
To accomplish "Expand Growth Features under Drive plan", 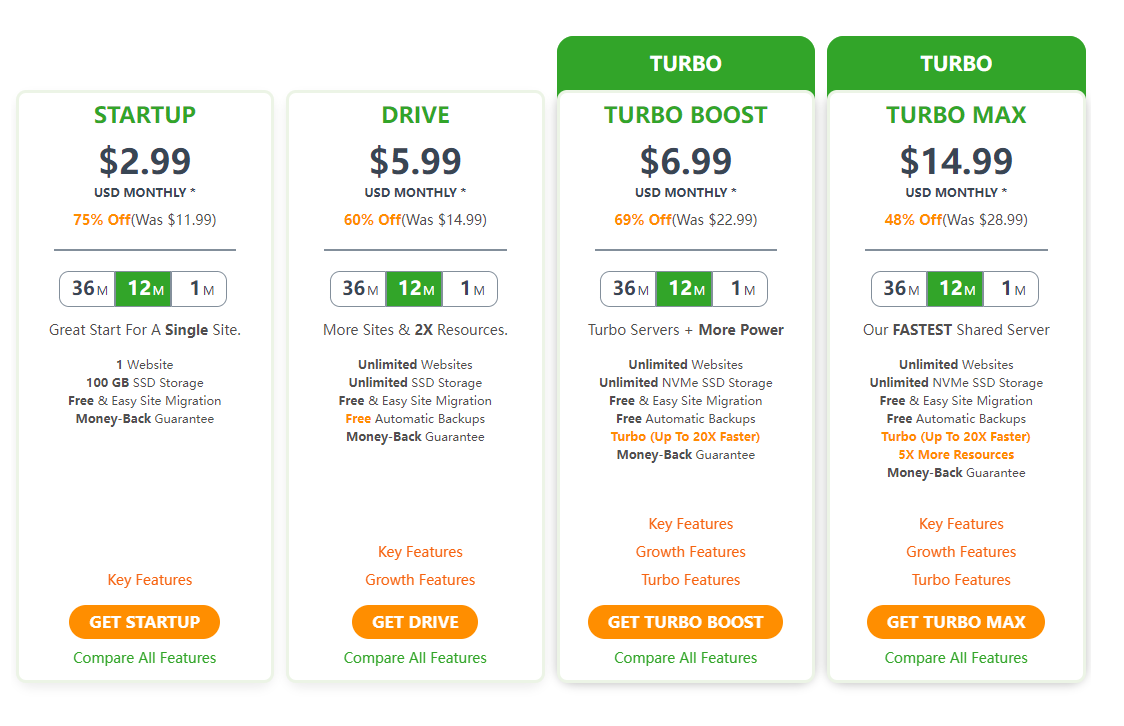I will click(420, 580).
